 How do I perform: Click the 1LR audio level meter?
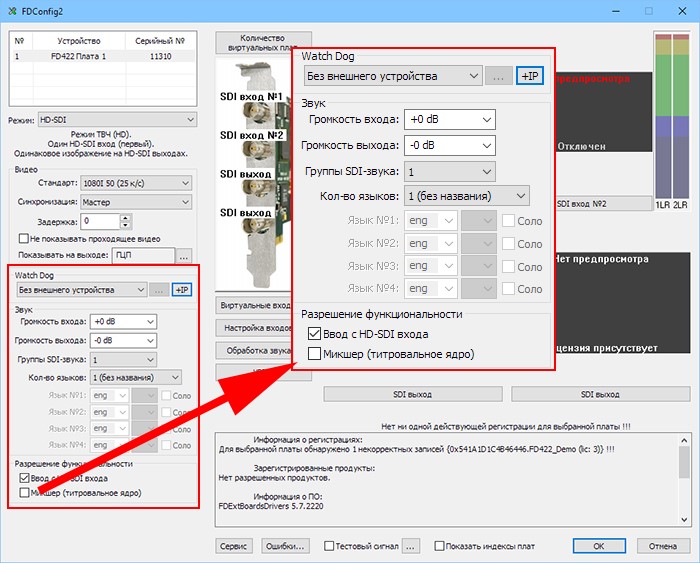click(663, 116)
